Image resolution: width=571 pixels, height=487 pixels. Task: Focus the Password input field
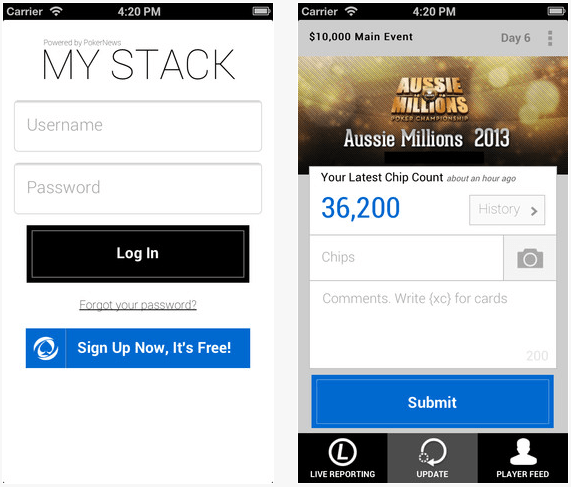138,189
